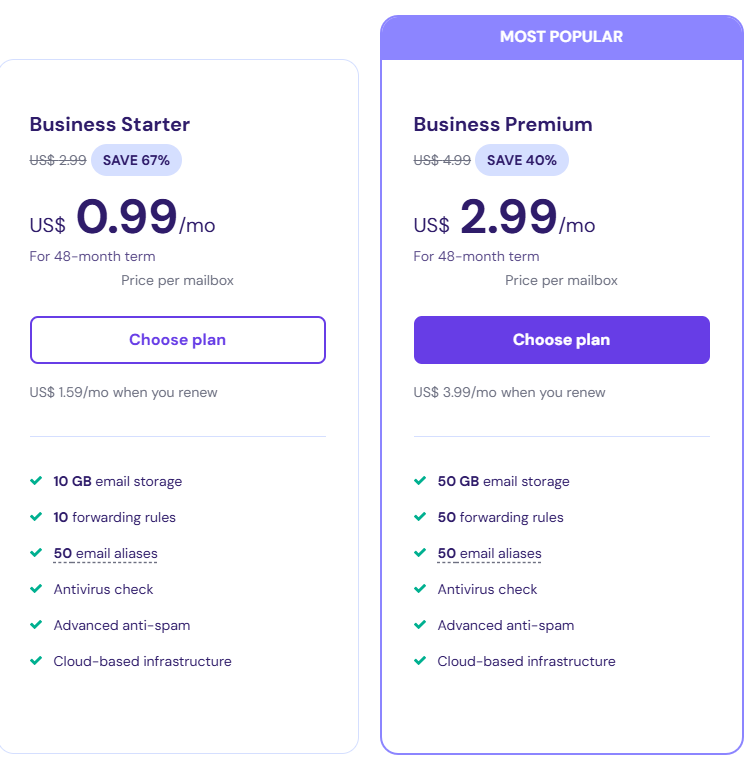Click checkmark beside 10 GB email storage

(36, 481)
